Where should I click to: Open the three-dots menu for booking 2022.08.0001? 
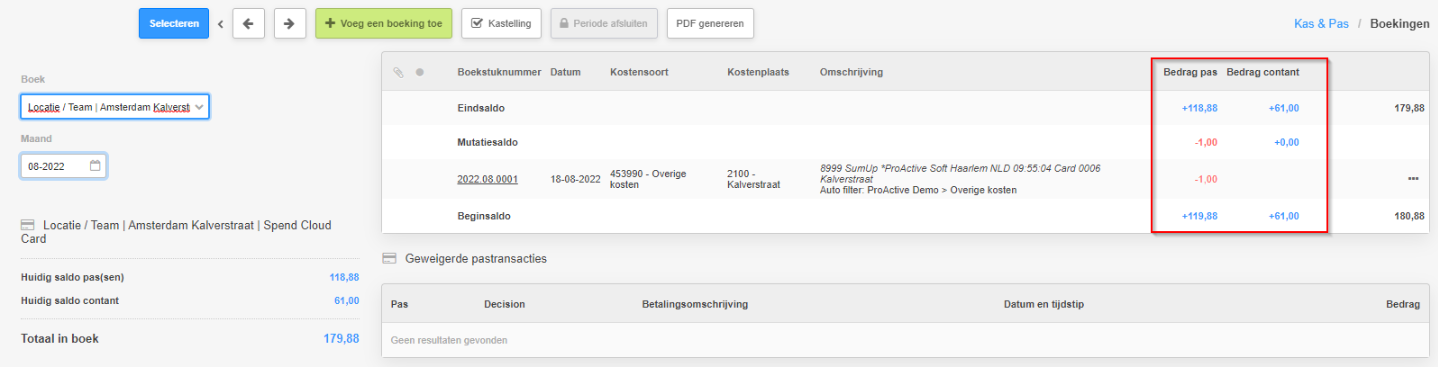tap(1413, 179)
